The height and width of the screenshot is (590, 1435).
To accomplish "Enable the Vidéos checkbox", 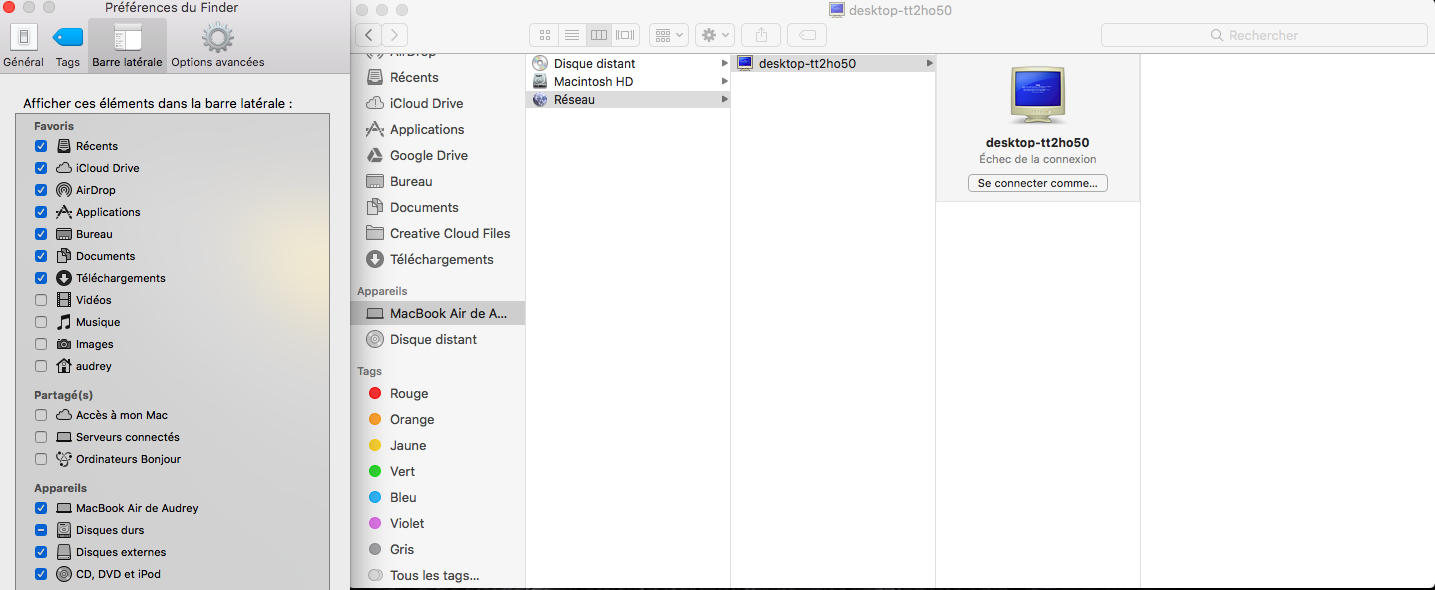I will (41, 300).
